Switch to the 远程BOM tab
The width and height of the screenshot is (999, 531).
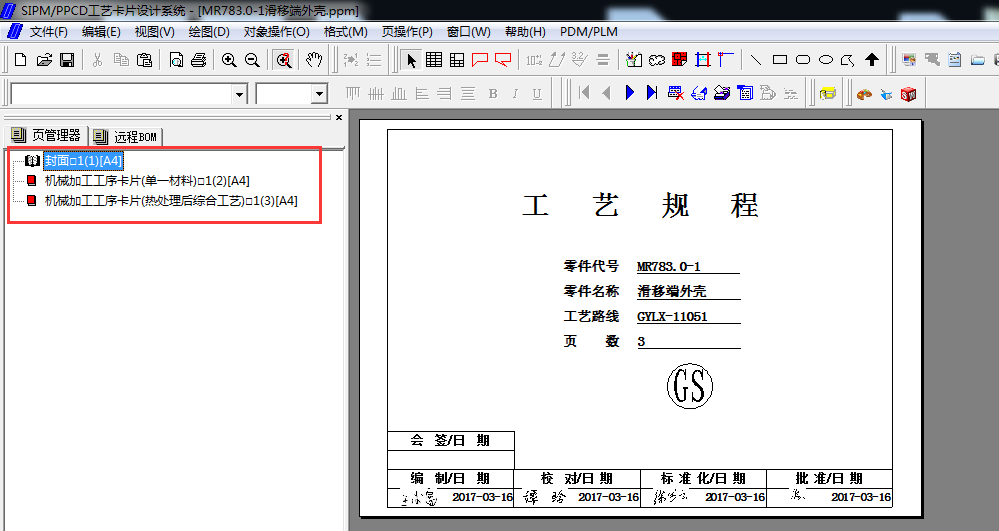coord(126,136)
